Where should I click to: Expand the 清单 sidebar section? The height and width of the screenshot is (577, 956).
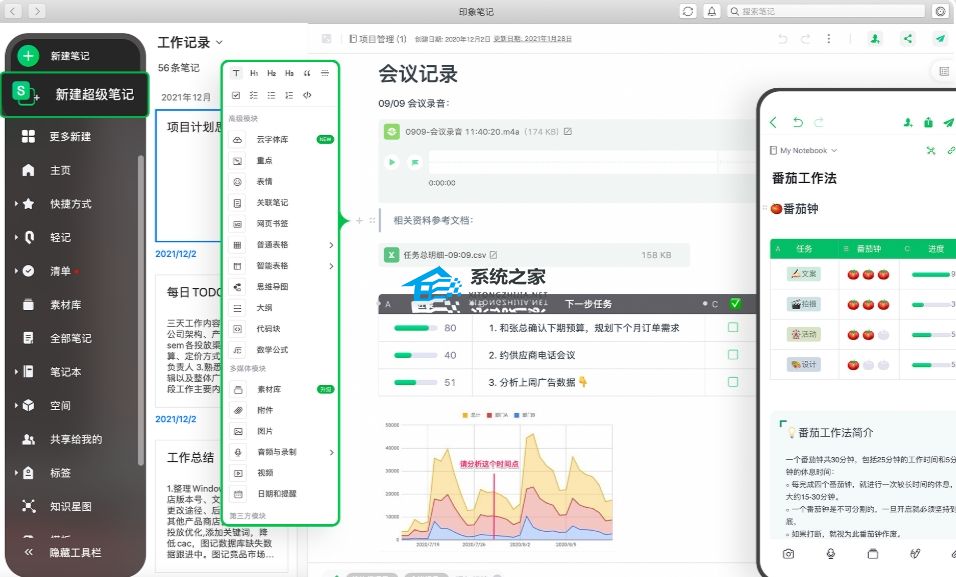[x=16, y=271]
